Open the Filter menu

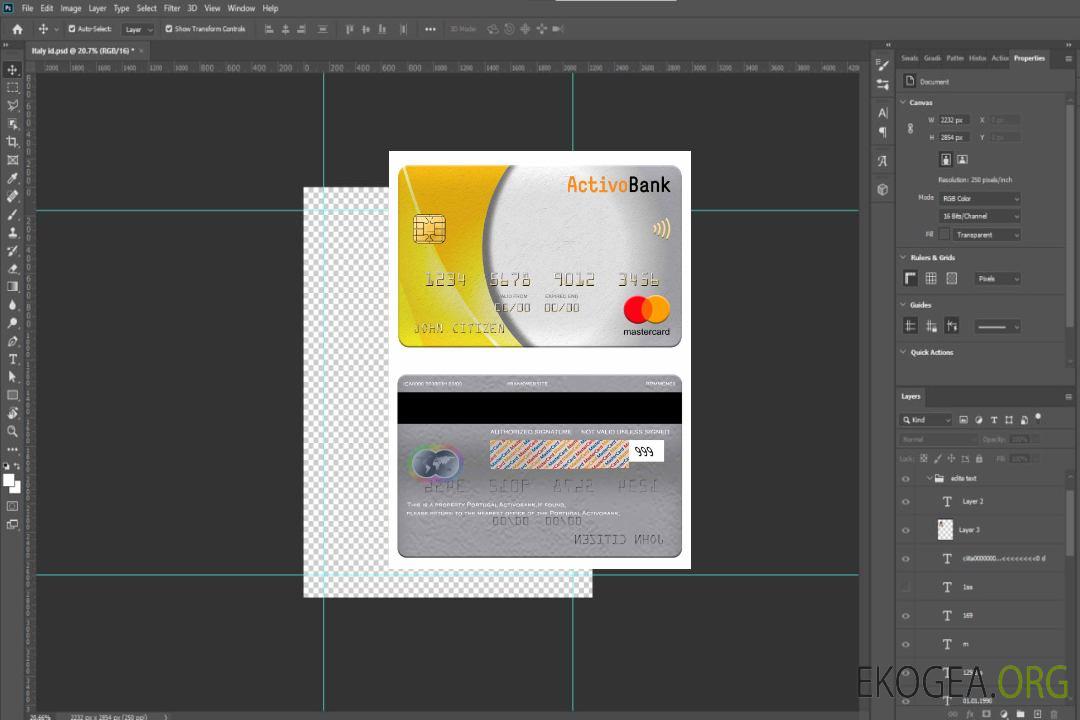[172, 8]
